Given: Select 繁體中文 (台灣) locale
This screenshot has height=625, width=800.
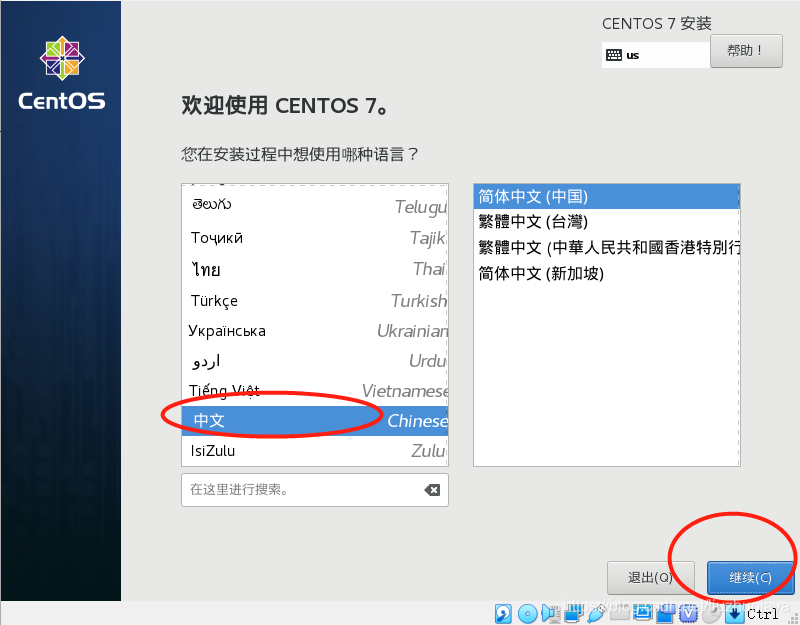Looking at the screenshot, I should pos(607,222).
